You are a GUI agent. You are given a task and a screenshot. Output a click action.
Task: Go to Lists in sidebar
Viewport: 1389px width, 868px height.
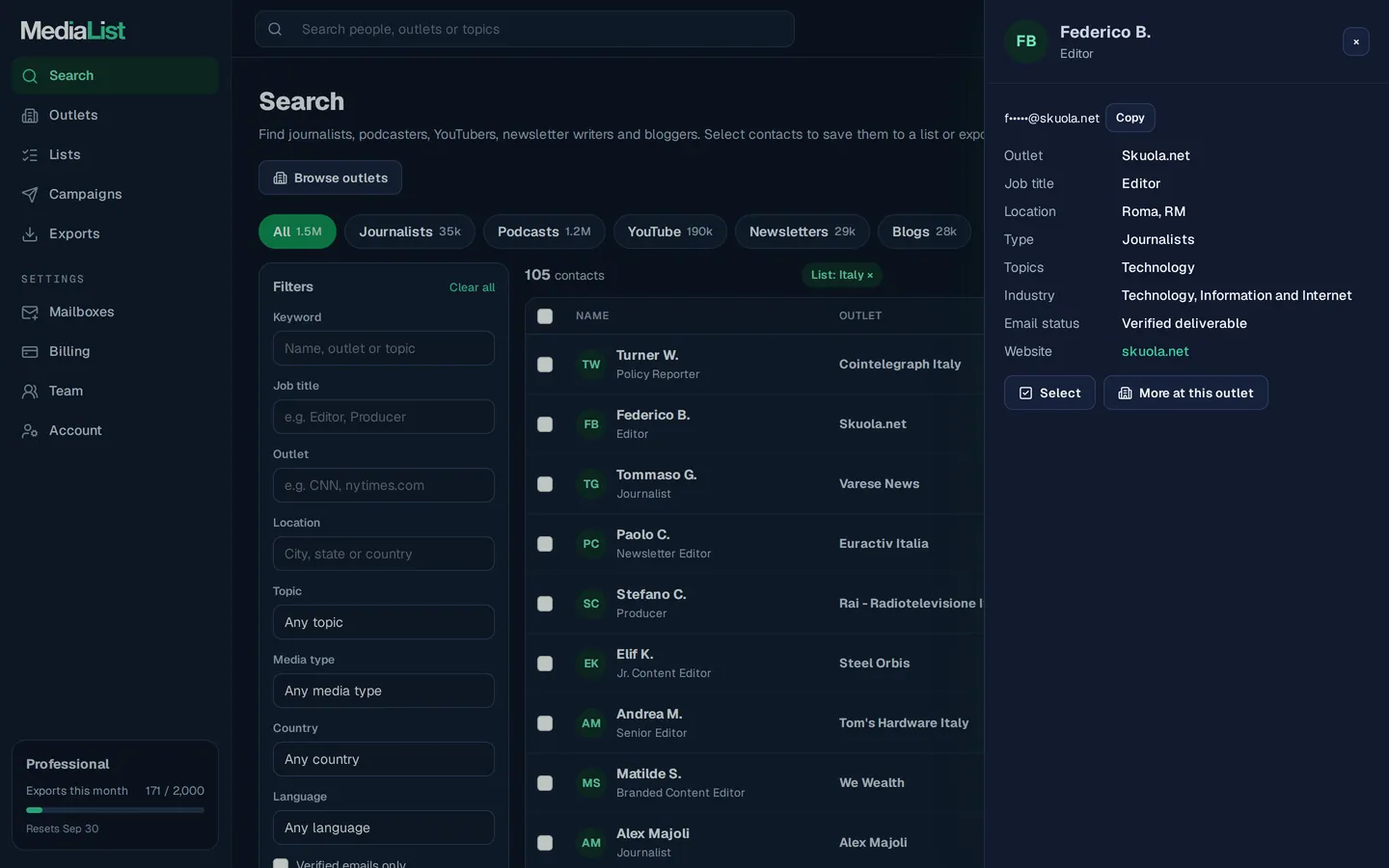pyautogui.click(x=115, y=154)
